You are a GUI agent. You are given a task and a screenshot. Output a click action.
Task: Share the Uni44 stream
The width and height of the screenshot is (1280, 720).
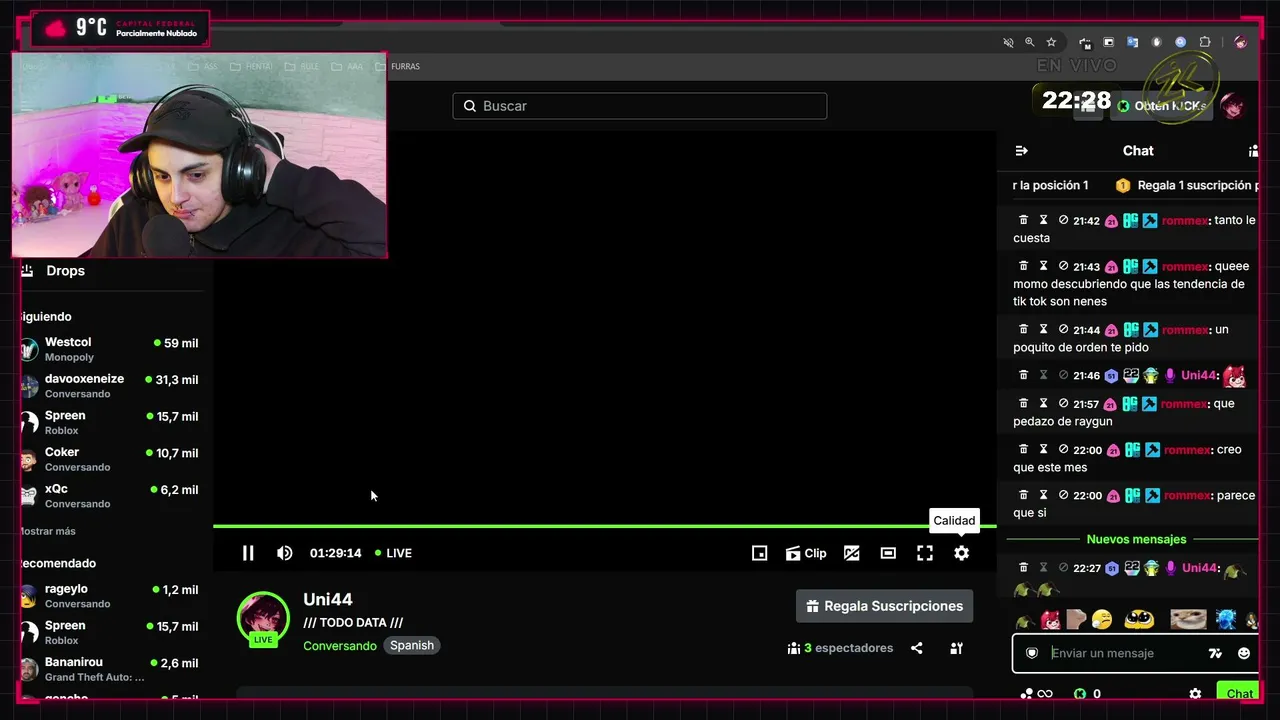pyautogui.click(x=916, y=648)
